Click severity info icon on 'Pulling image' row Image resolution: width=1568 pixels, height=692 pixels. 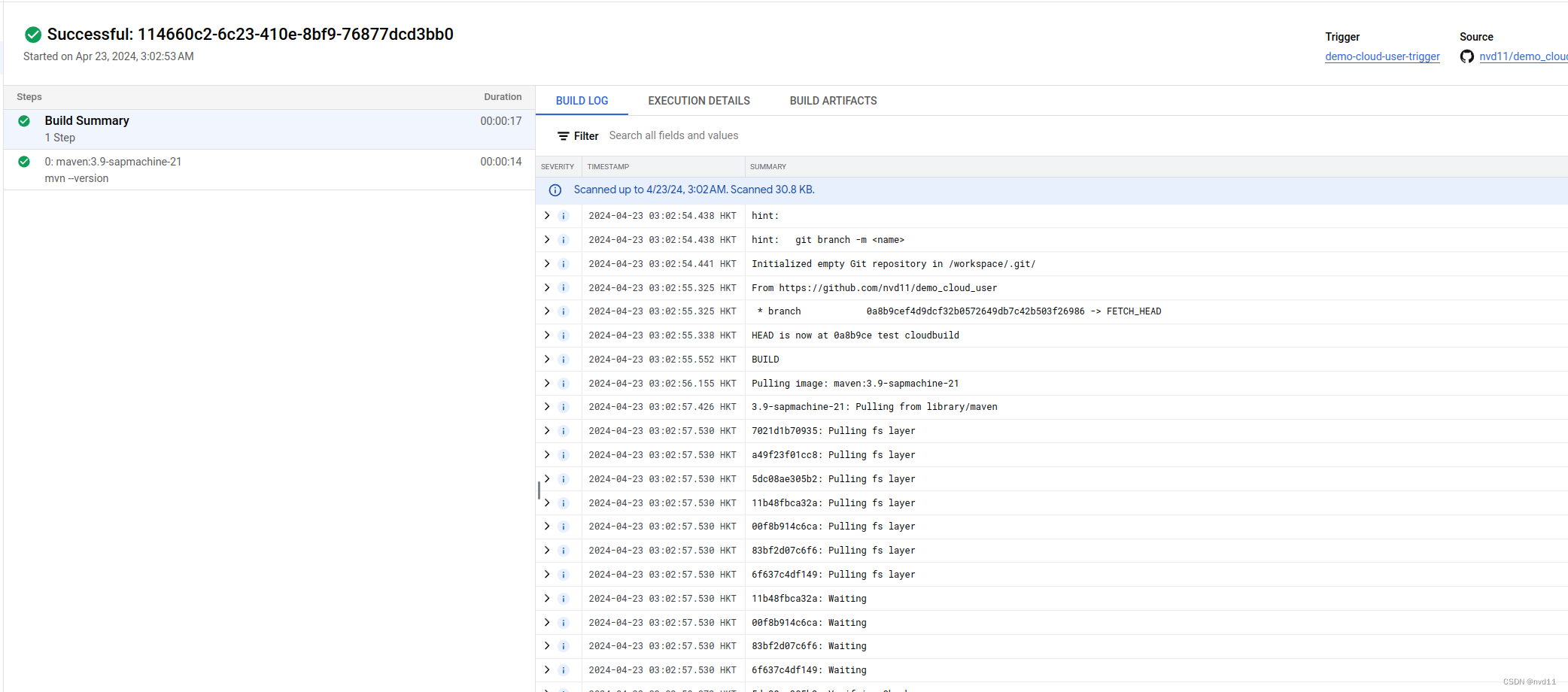click(x=563, y=384)
